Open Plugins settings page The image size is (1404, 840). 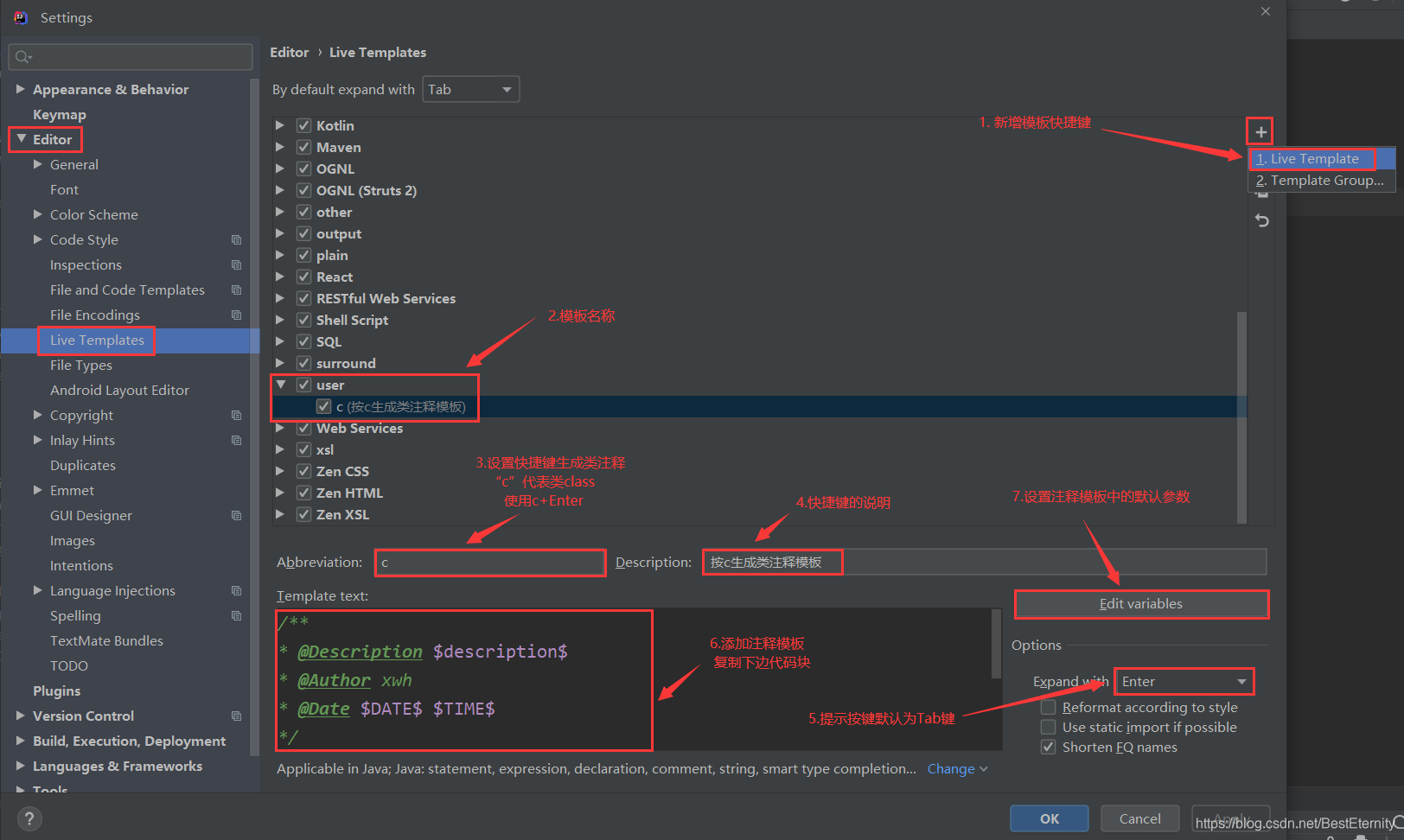click(57, 690)
